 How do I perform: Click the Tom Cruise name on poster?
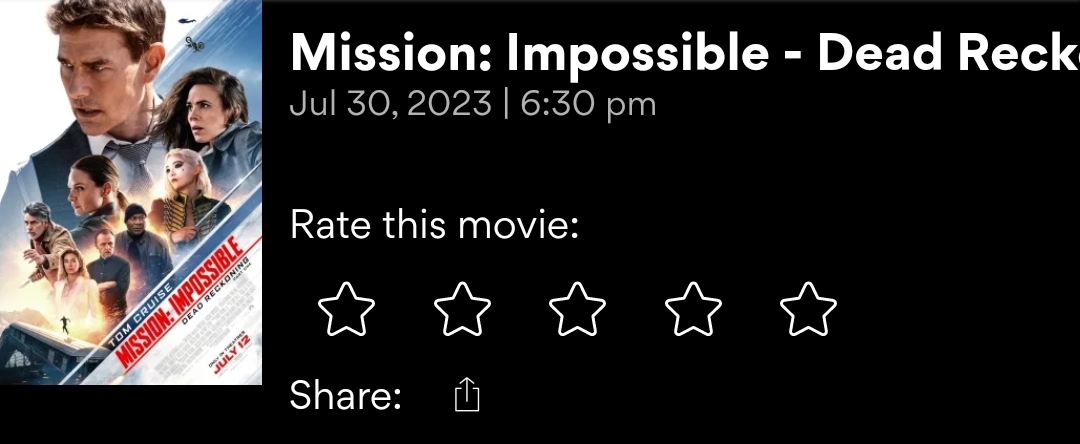[x=137, y=317]
